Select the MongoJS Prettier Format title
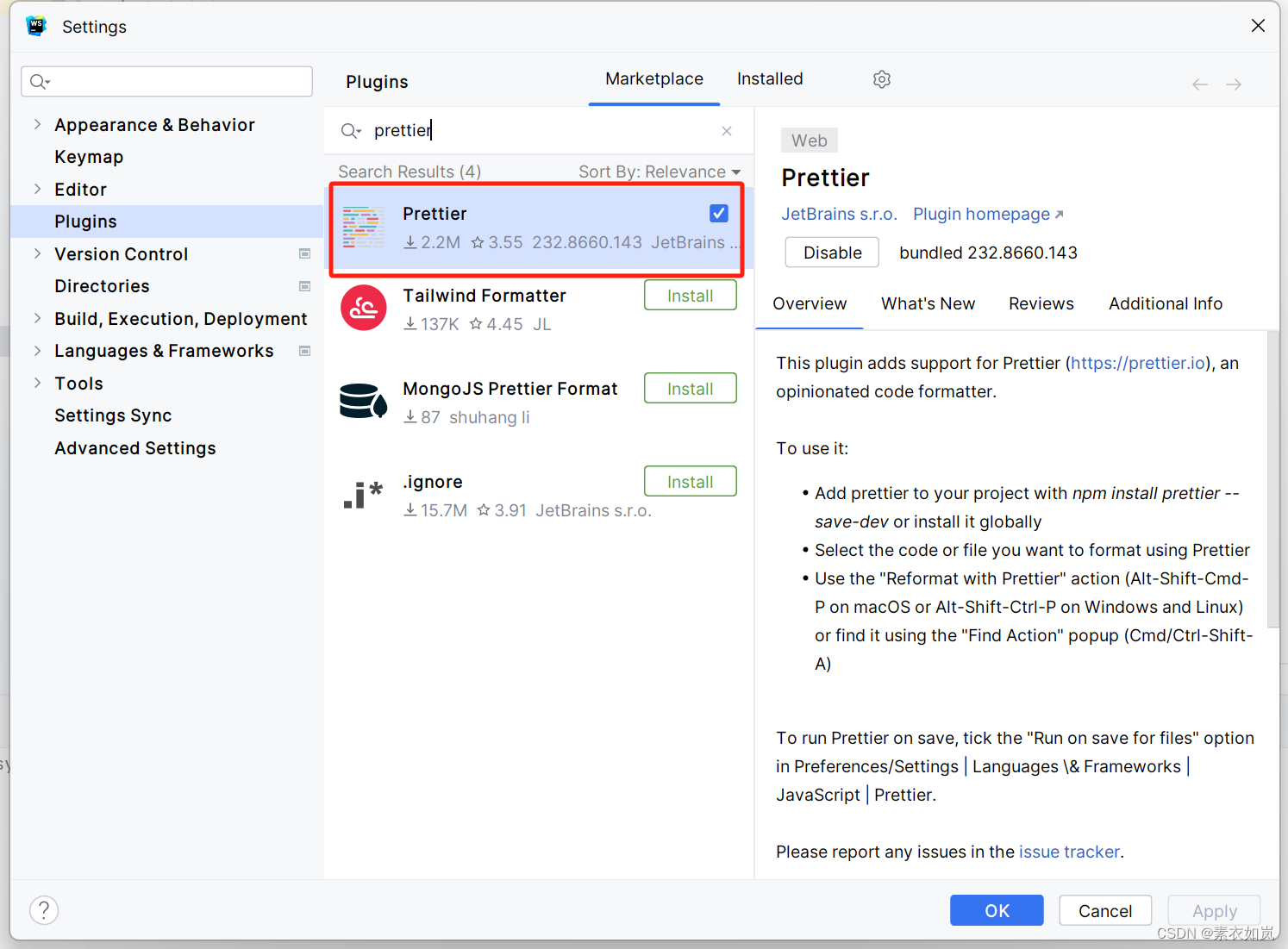Screen dimensions: 1288x949 510,389
